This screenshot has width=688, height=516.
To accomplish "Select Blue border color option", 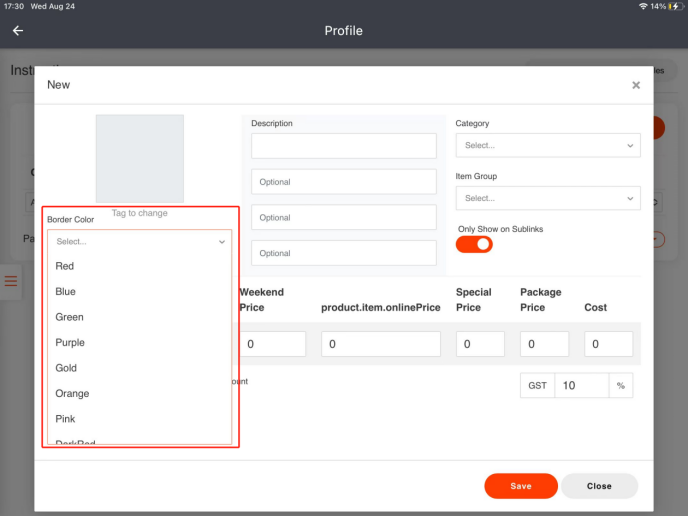I will point(66,292).
